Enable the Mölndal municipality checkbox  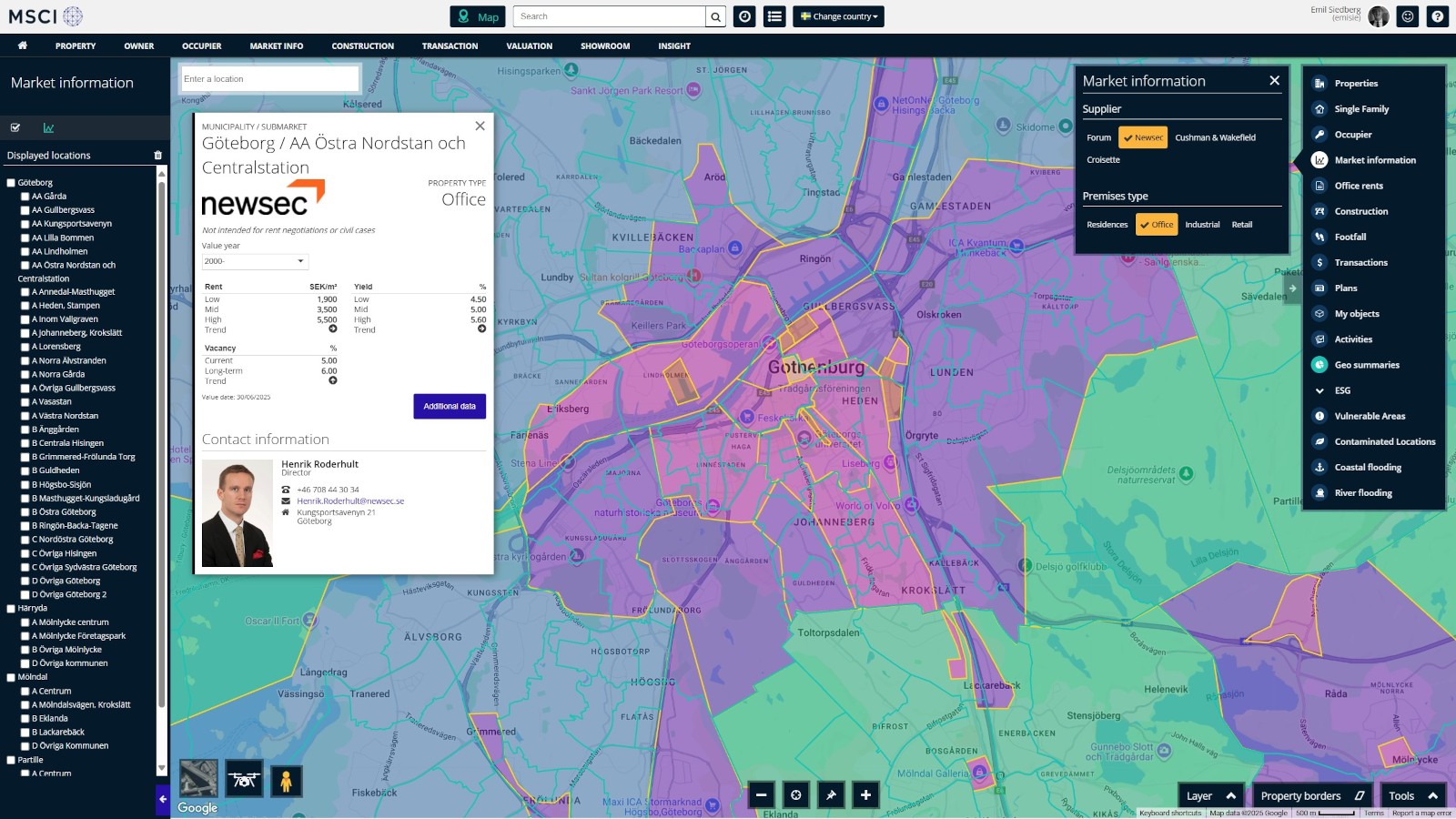(12, 677)
